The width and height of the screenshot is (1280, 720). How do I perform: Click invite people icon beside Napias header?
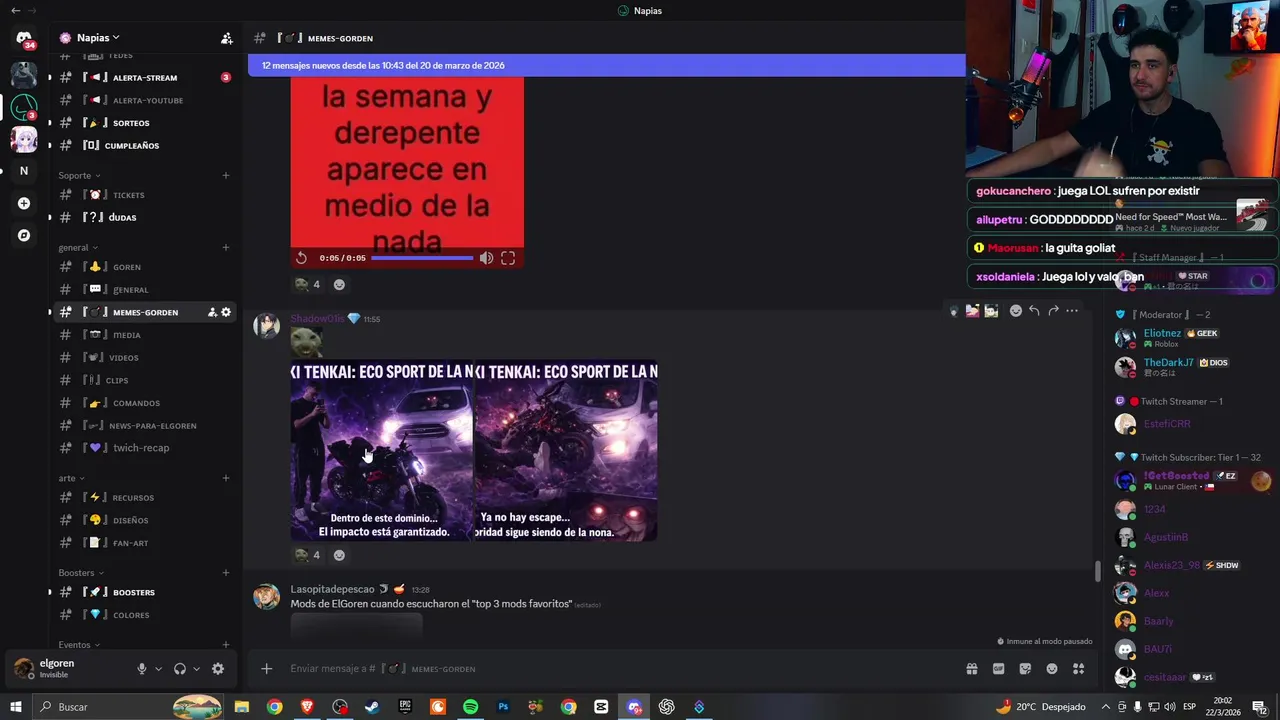227,38
